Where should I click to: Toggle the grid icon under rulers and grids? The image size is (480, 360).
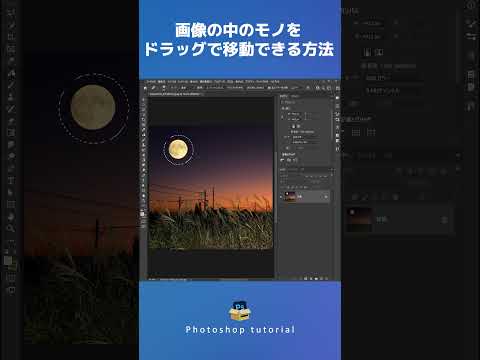click(x=356, y=133)
